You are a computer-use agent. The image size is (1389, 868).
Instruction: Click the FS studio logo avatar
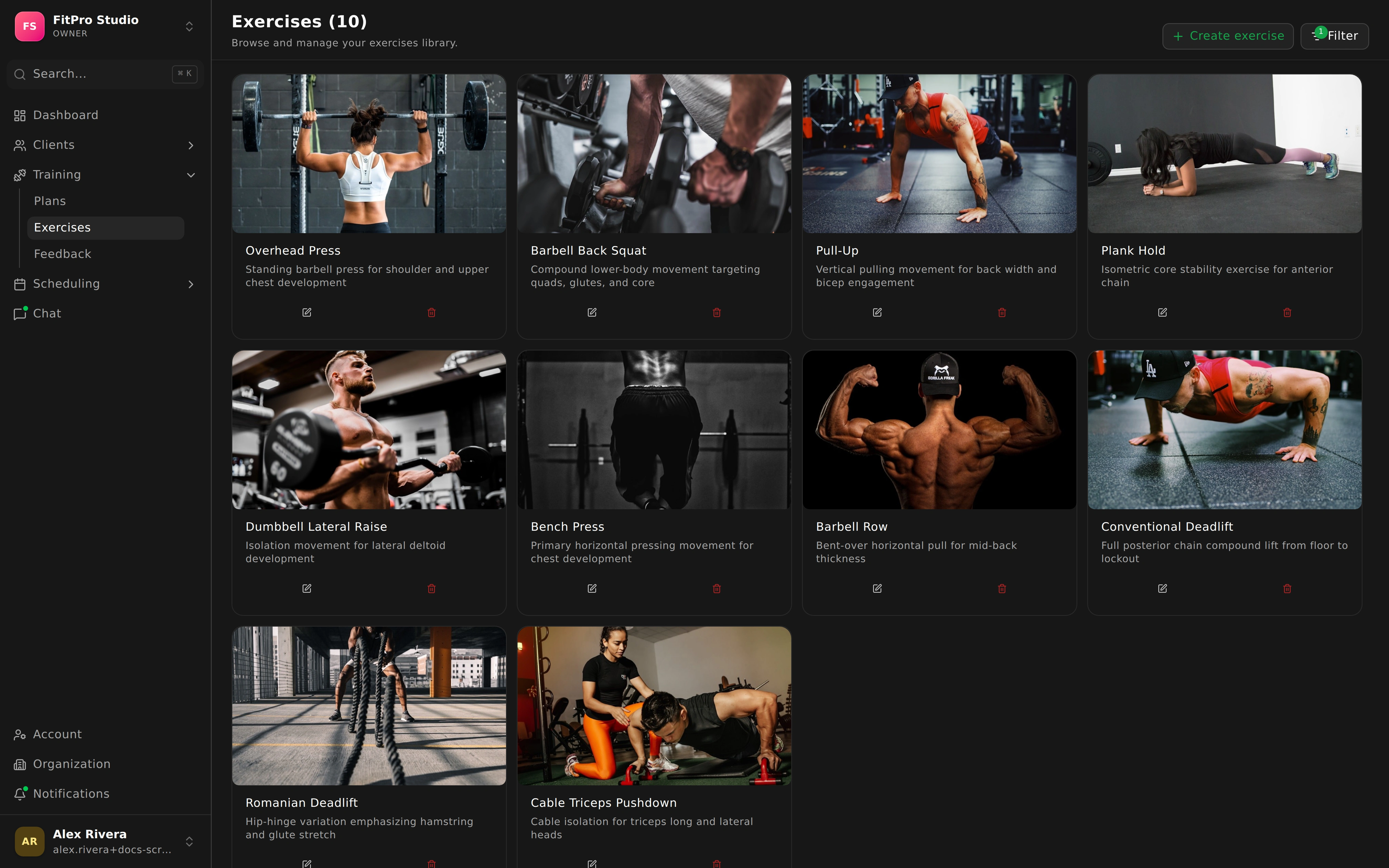click(x=29, y=26)
